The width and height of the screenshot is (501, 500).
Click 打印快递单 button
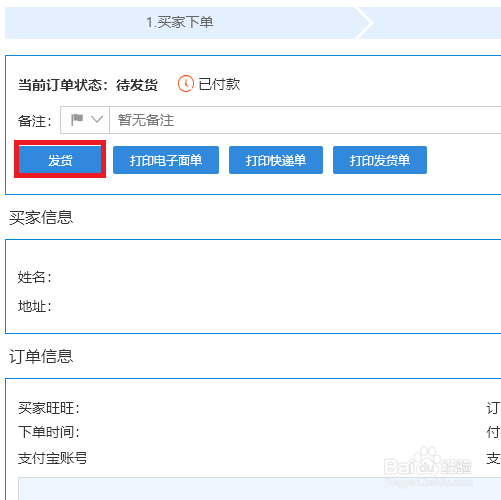(276, 160)
